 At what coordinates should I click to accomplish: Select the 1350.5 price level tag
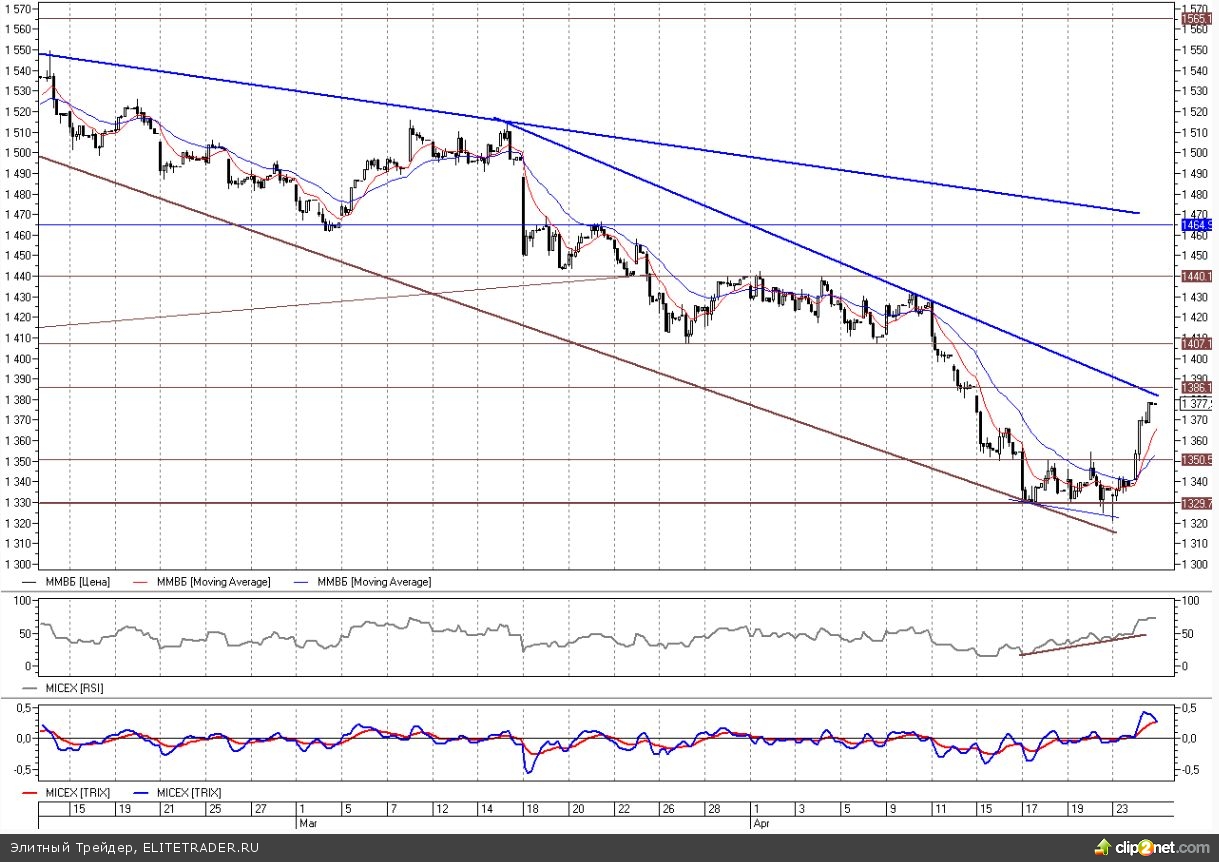1197,460
